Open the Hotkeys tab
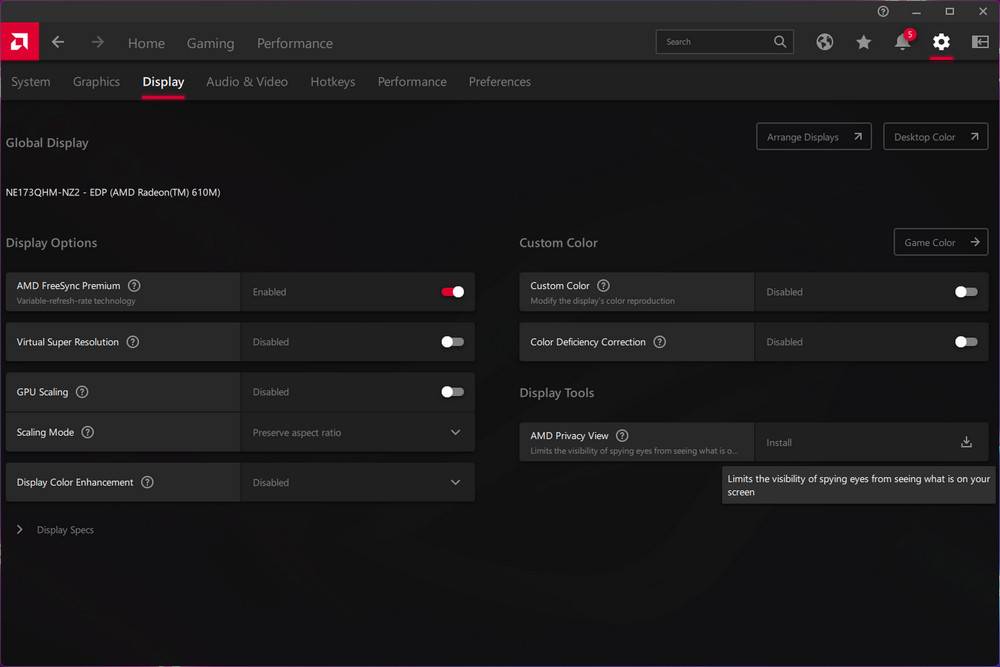Image resolution: width=1000 pixels, height=667 pixels. coord(332,82)
